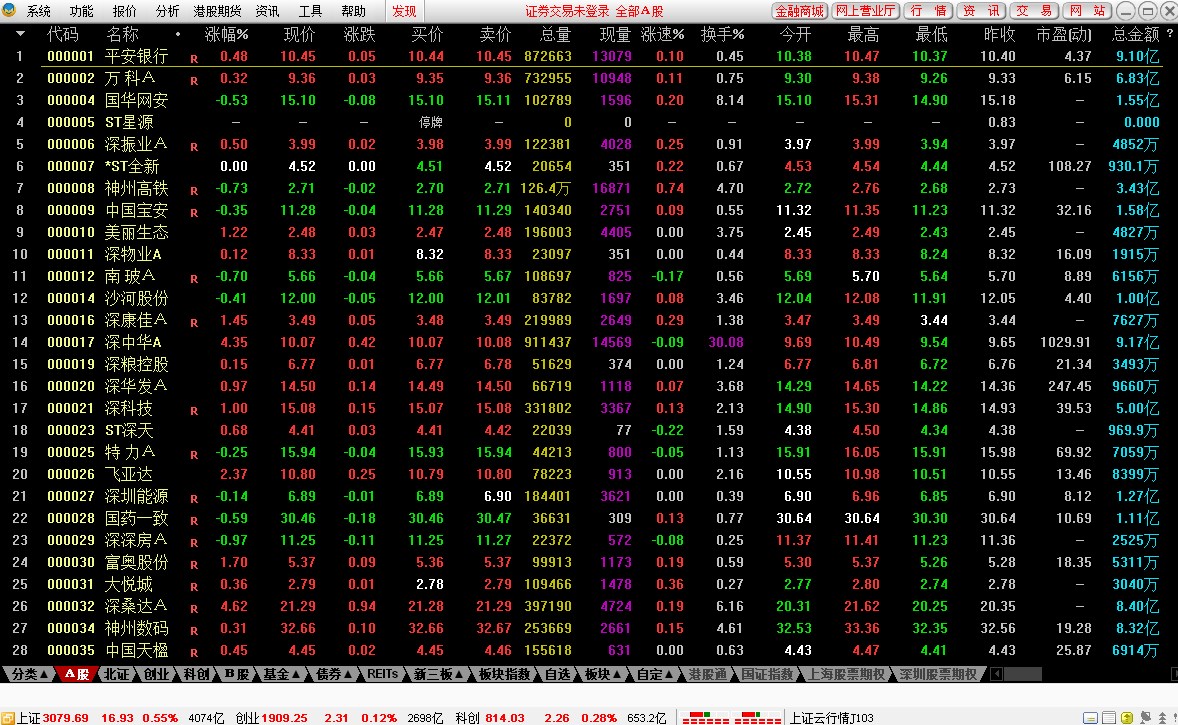Select stock row 000002 万科A
The image size is (1178, 725).
pos(589,78)
